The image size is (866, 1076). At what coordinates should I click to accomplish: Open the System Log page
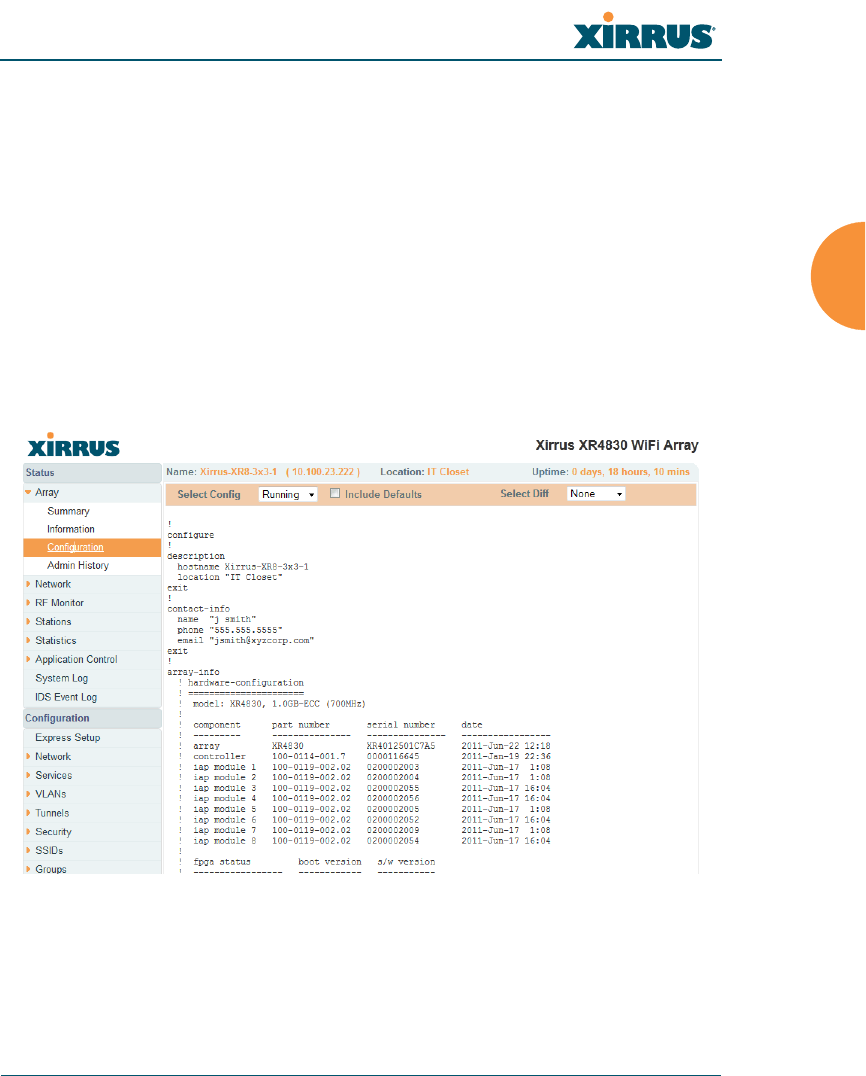click(x=61, y=678)
